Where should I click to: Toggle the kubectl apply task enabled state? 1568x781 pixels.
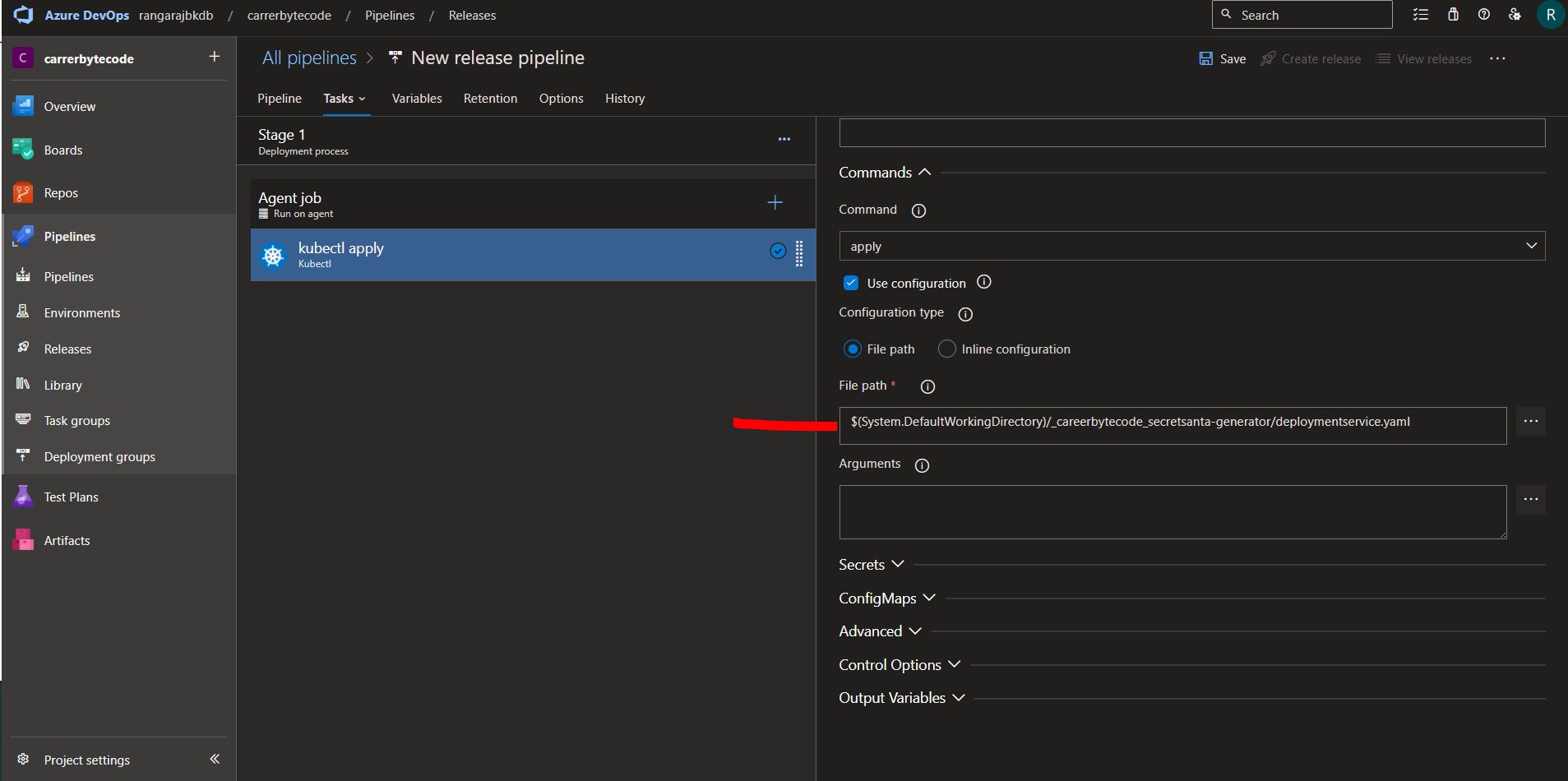[x=777, y=251]
